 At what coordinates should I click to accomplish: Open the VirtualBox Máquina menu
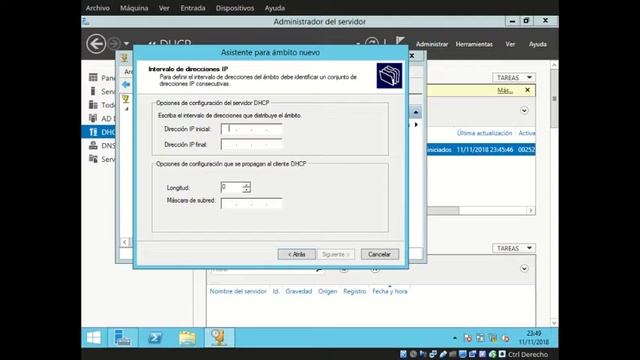pyautogui.click(x=134, y=8)
